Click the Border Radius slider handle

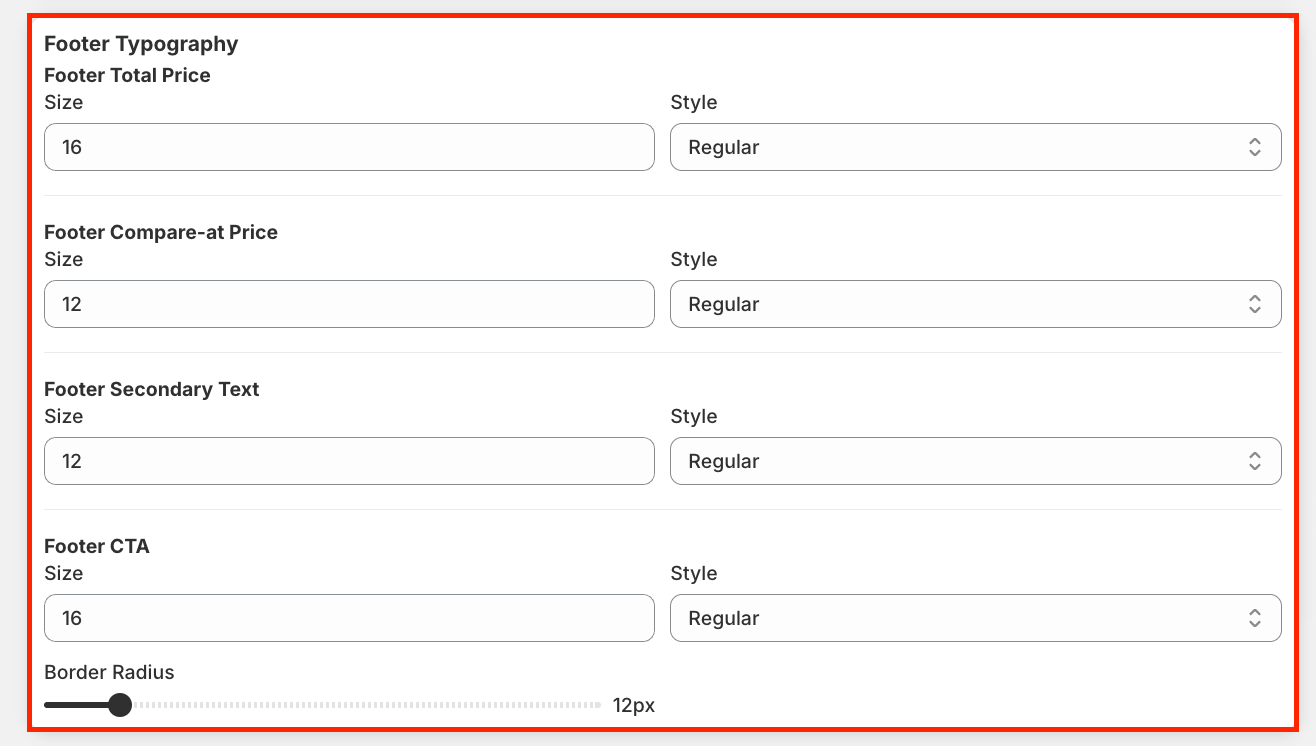[120, 705]
